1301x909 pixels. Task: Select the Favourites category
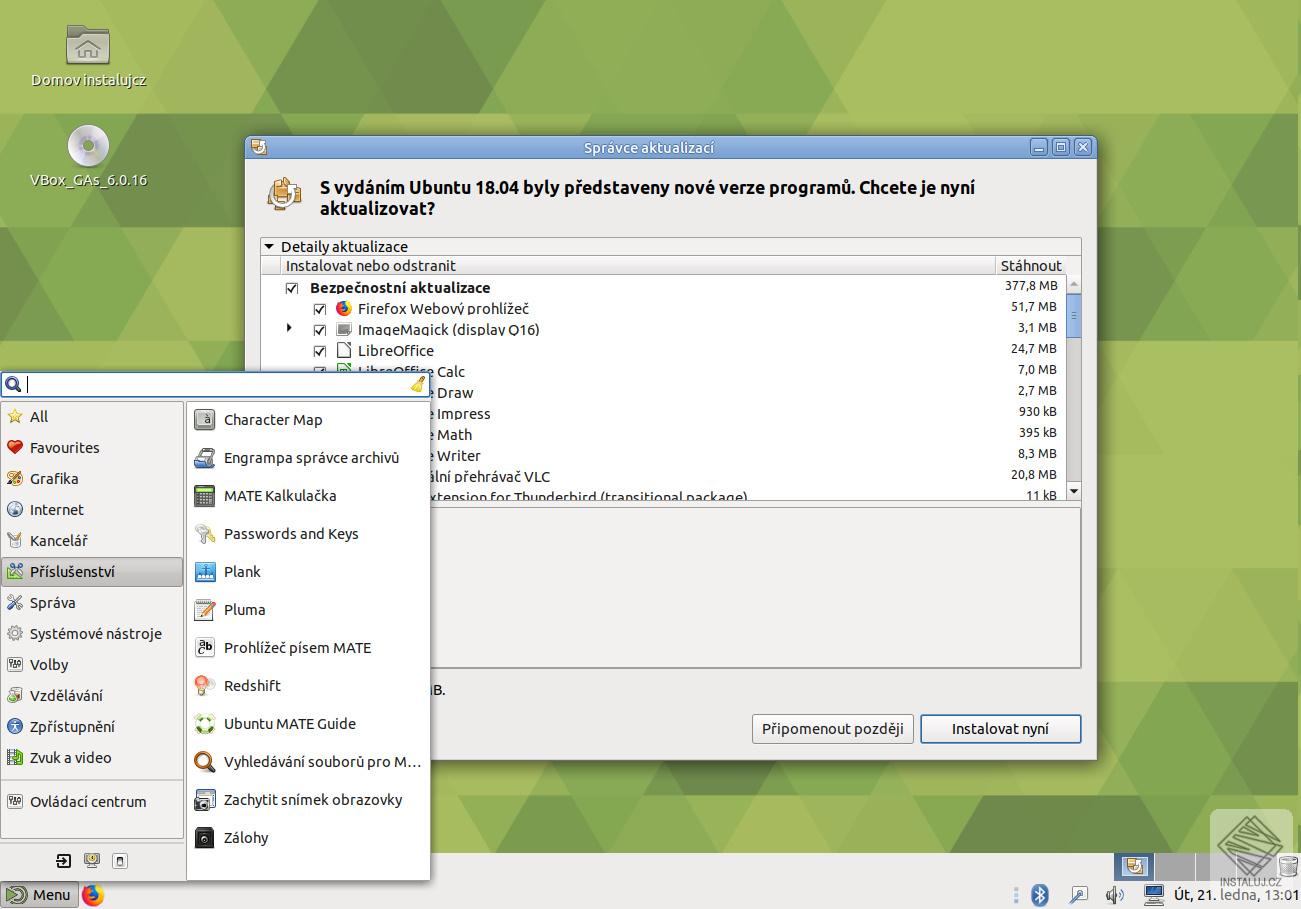(x=92, y=448)
